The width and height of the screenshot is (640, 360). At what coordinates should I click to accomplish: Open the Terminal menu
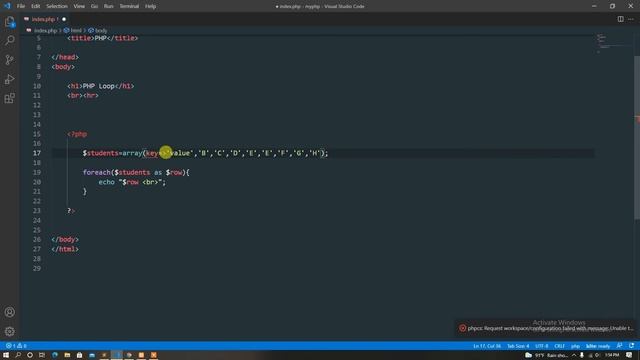[129, 6]
